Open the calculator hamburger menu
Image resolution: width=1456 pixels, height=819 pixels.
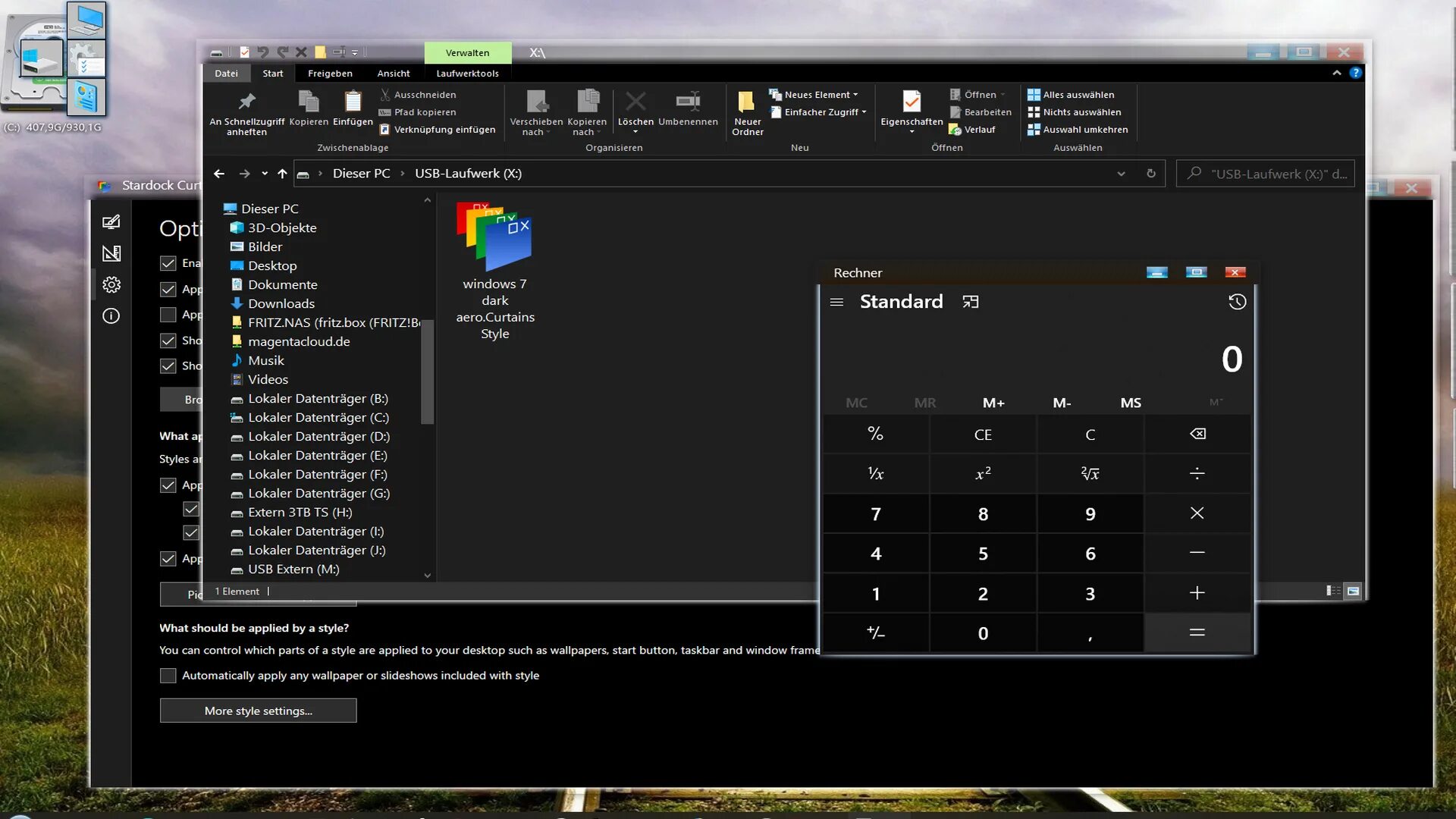tap(836, 301)
